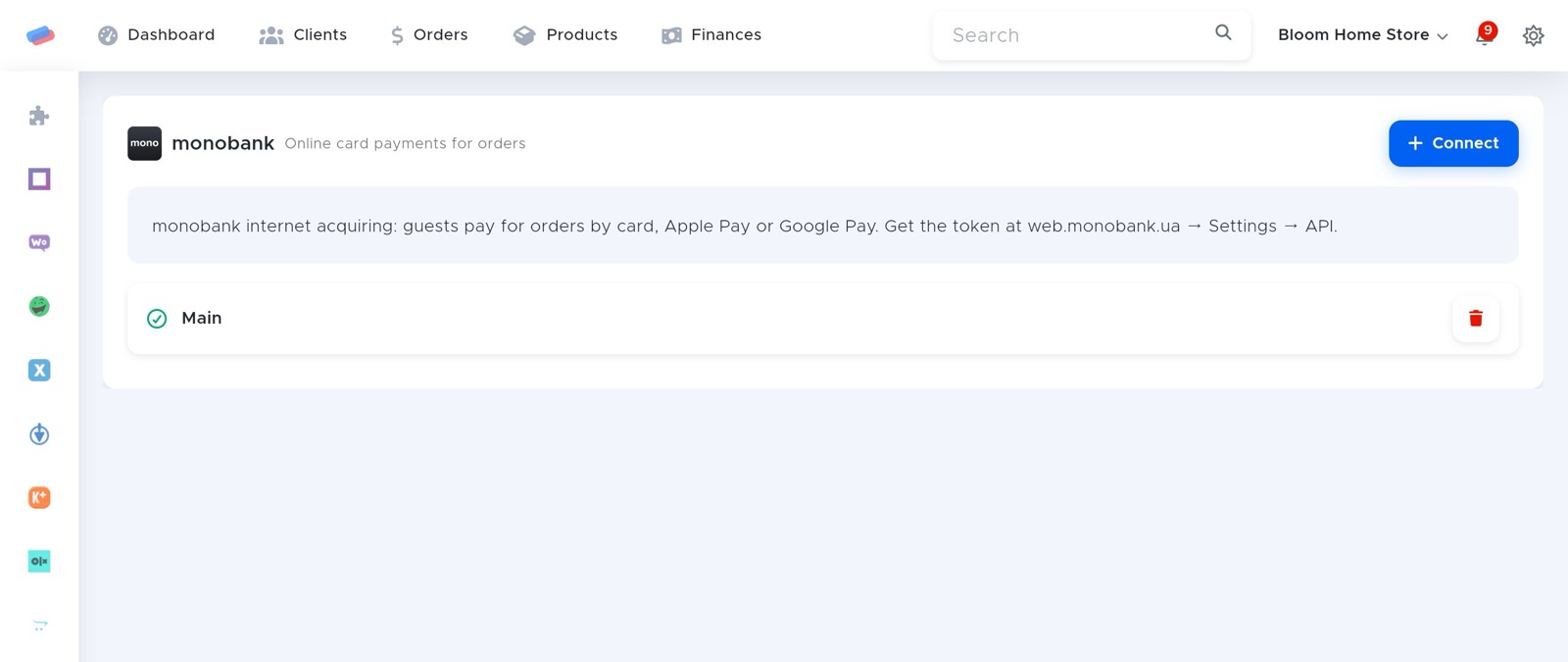
Task: Click the monobank heading text
Action: point(222,143)
